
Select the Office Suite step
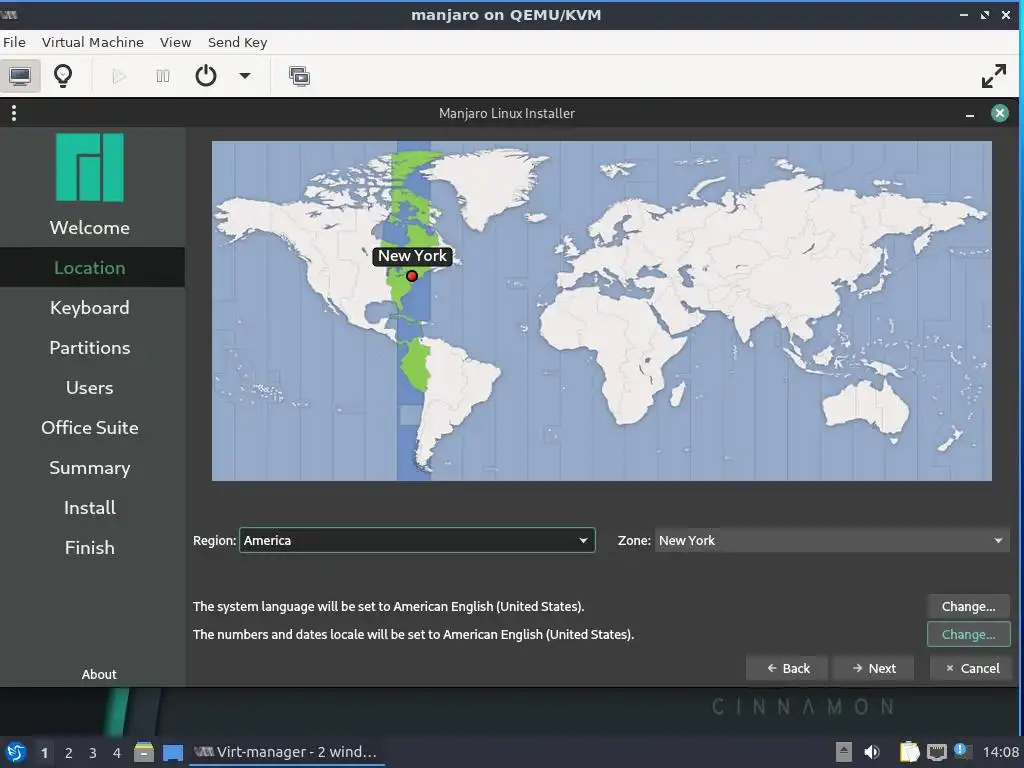tap(90, 428)
